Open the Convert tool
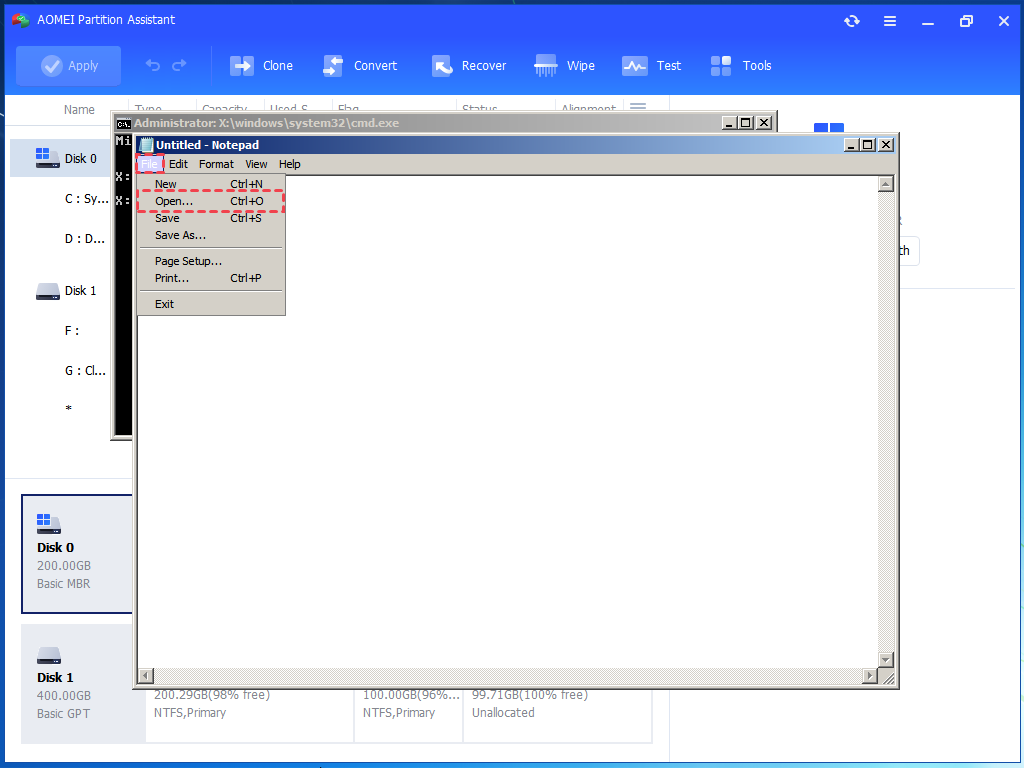The width and height of the screenshot is (1024, 768). [x=360, y=65]
